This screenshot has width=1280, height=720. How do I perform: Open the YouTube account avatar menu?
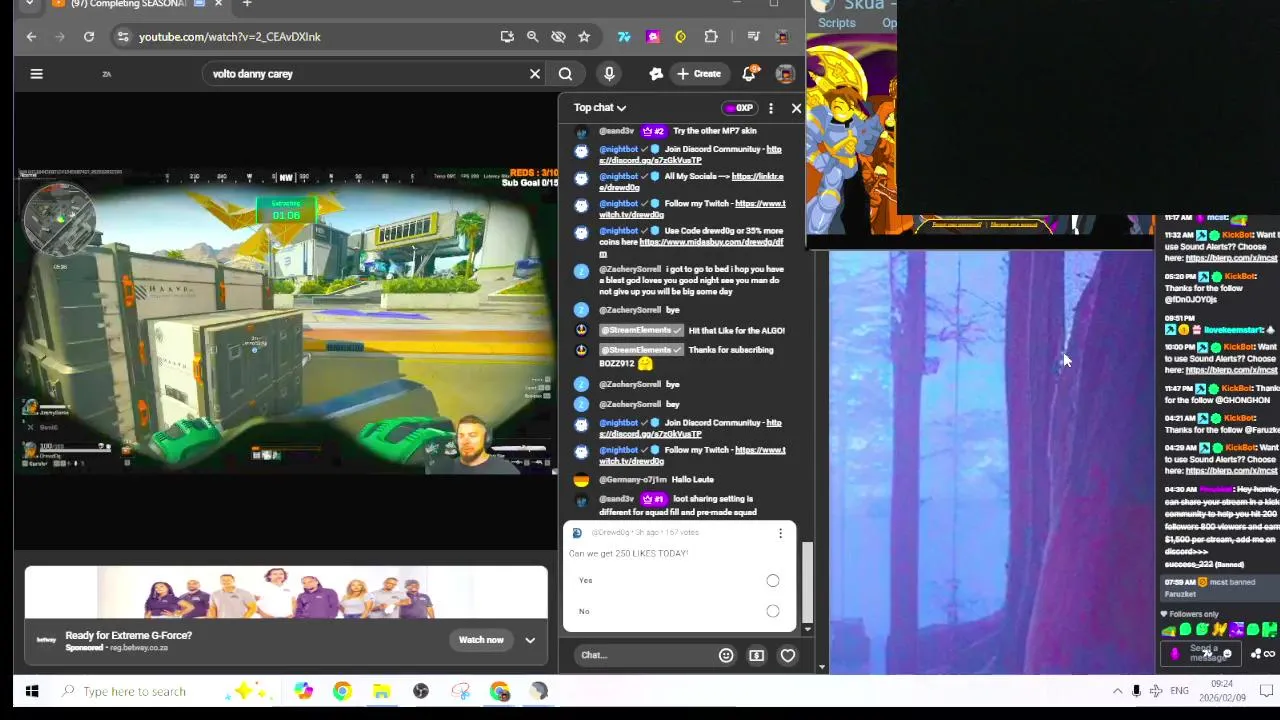point(786,74)
